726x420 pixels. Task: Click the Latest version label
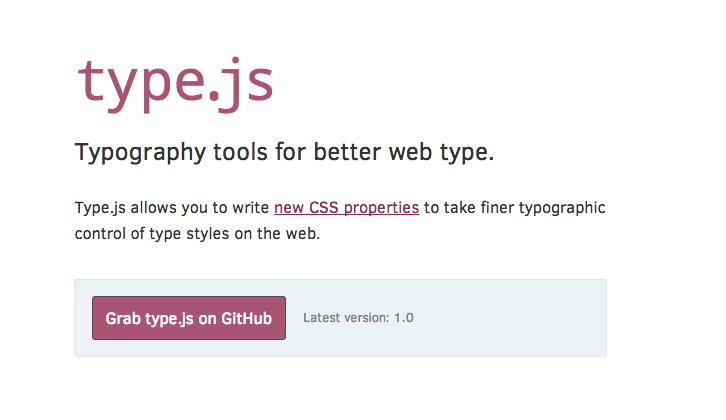(346, 318)
